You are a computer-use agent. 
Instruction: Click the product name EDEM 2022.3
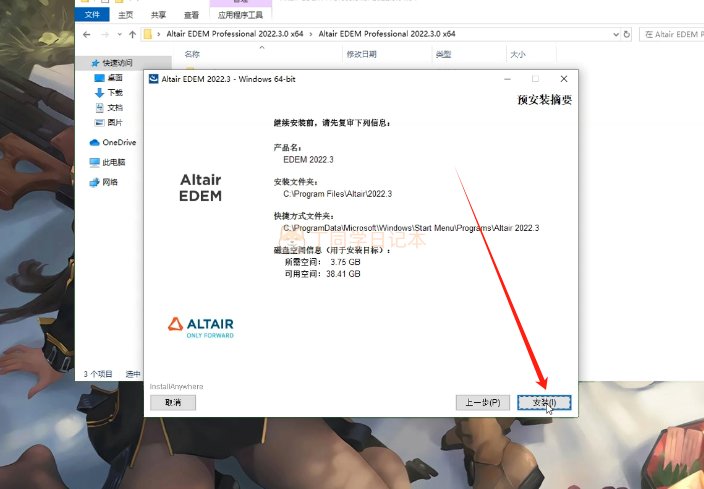[308, 159]
